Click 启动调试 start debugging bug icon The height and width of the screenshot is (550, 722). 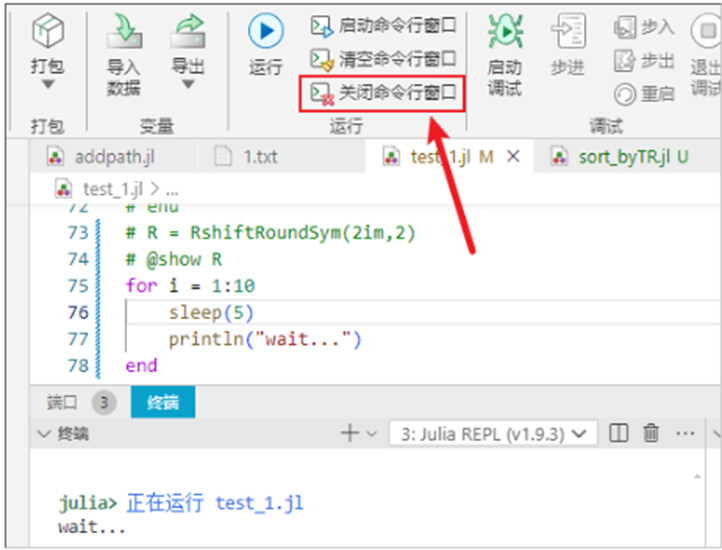pos(505,31)
